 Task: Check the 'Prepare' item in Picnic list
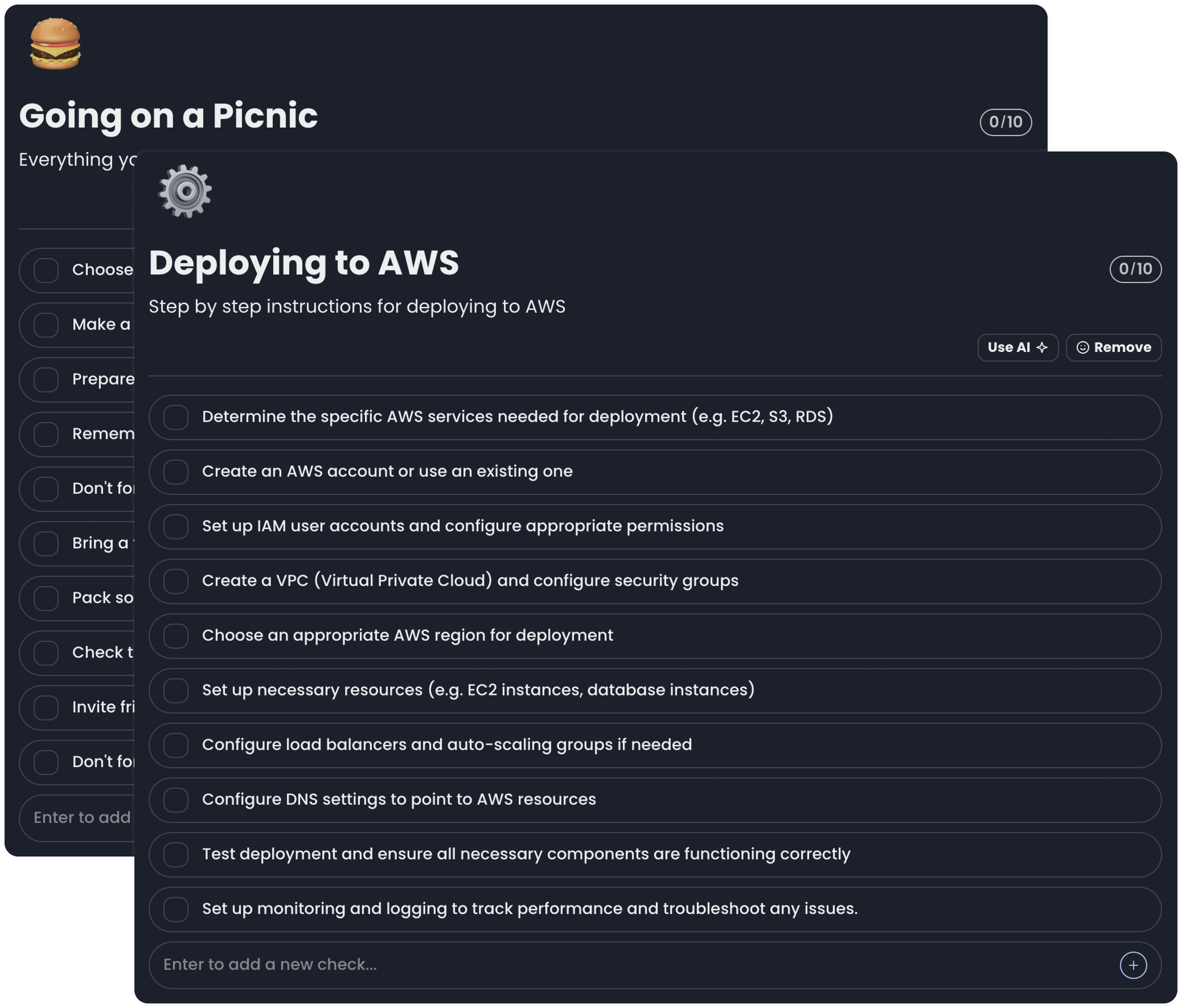click(x=46, y=380)
